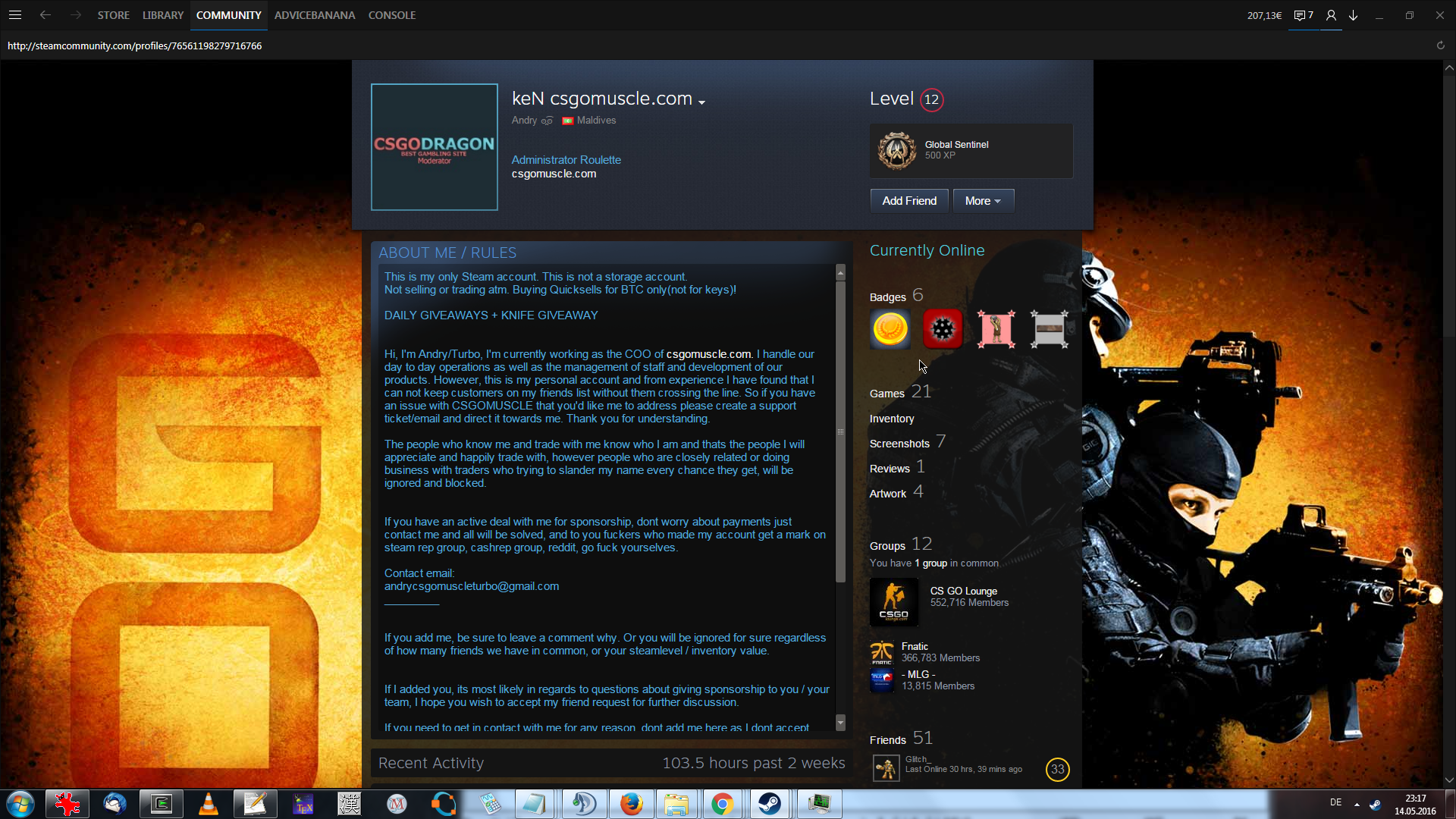Open the kanji character app in taskbar
The width and height of the screenshot is (1456, 819).
tap(350, 804)
